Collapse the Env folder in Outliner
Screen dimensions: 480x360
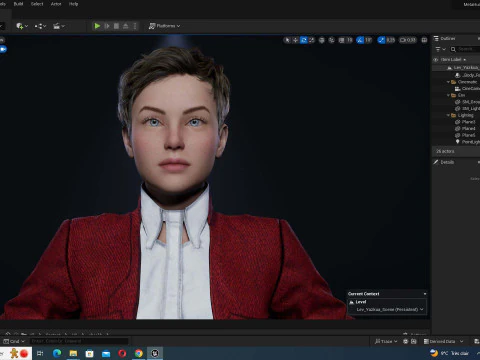point(448,95)
